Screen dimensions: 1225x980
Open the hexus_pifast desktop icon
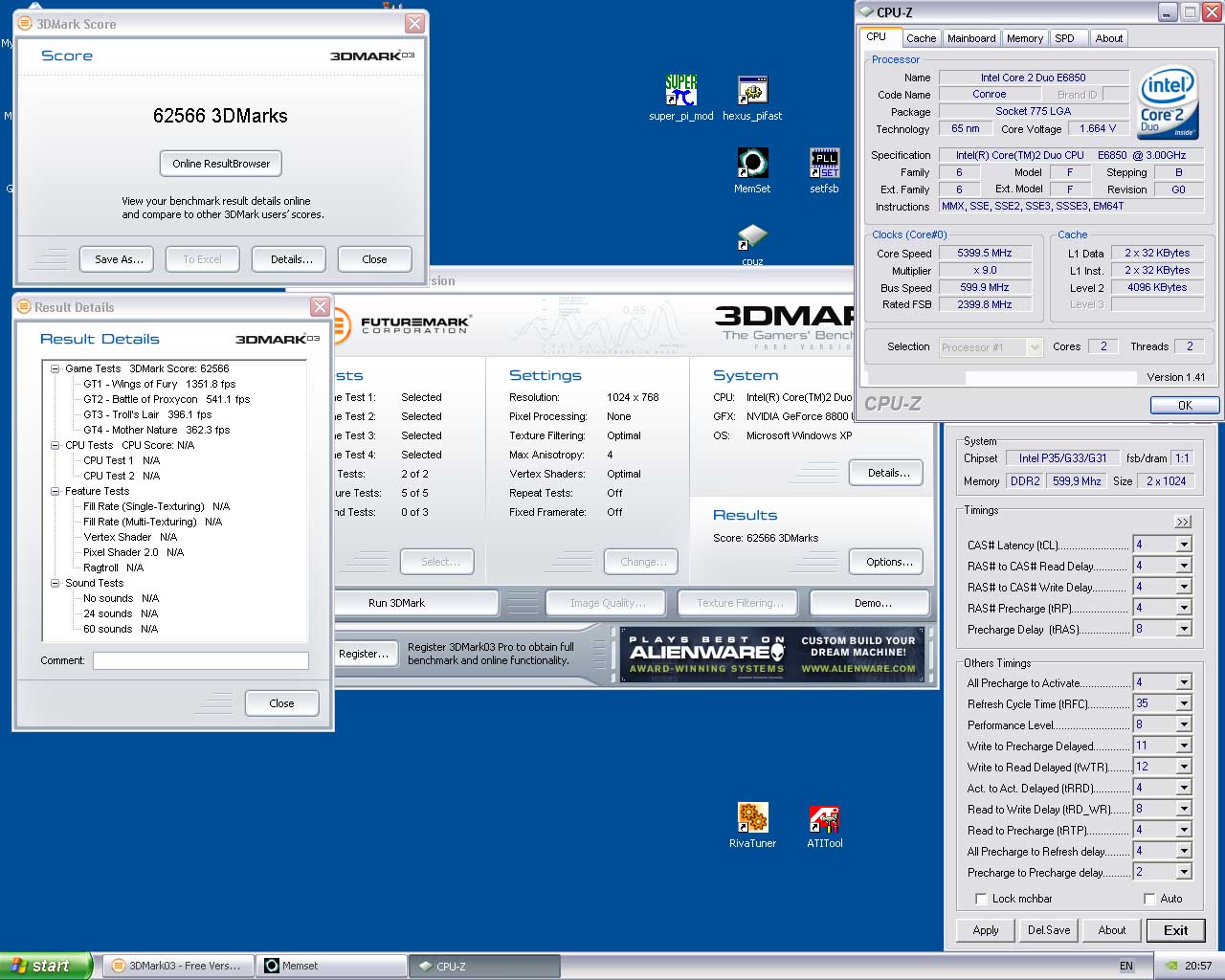pos(752,98)
